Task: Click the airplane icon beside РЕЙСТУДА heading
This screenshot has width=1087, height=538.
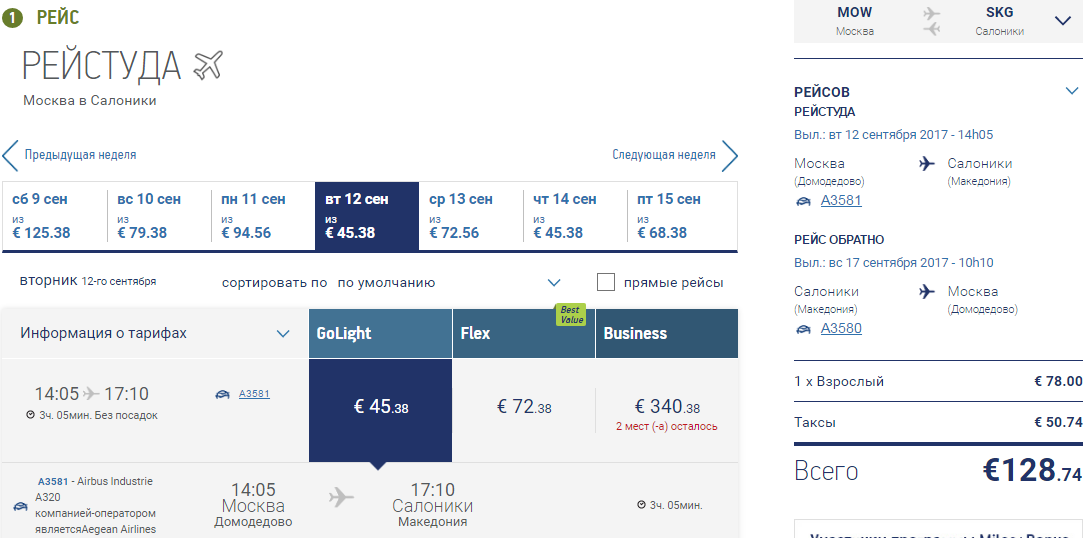Action: coord(208,65)
